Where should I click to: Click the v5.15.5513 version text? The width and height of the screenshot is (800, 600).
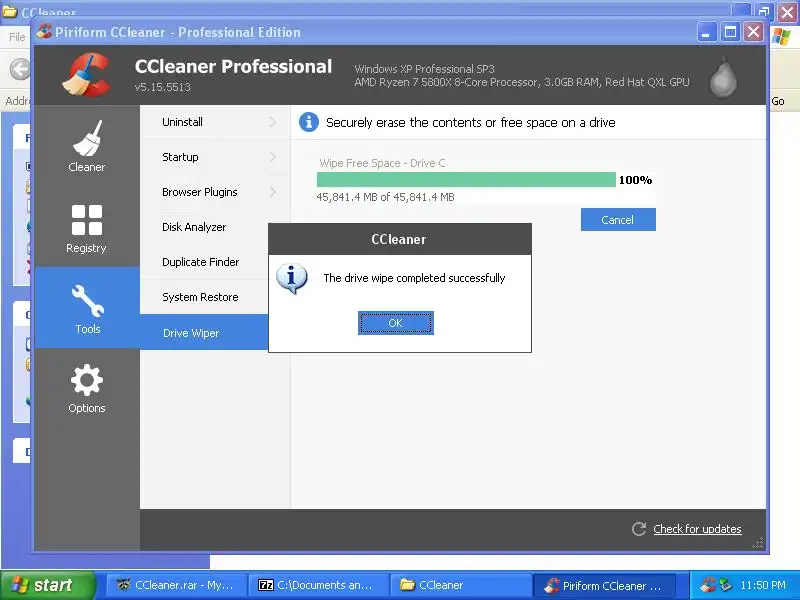(162, 87)
